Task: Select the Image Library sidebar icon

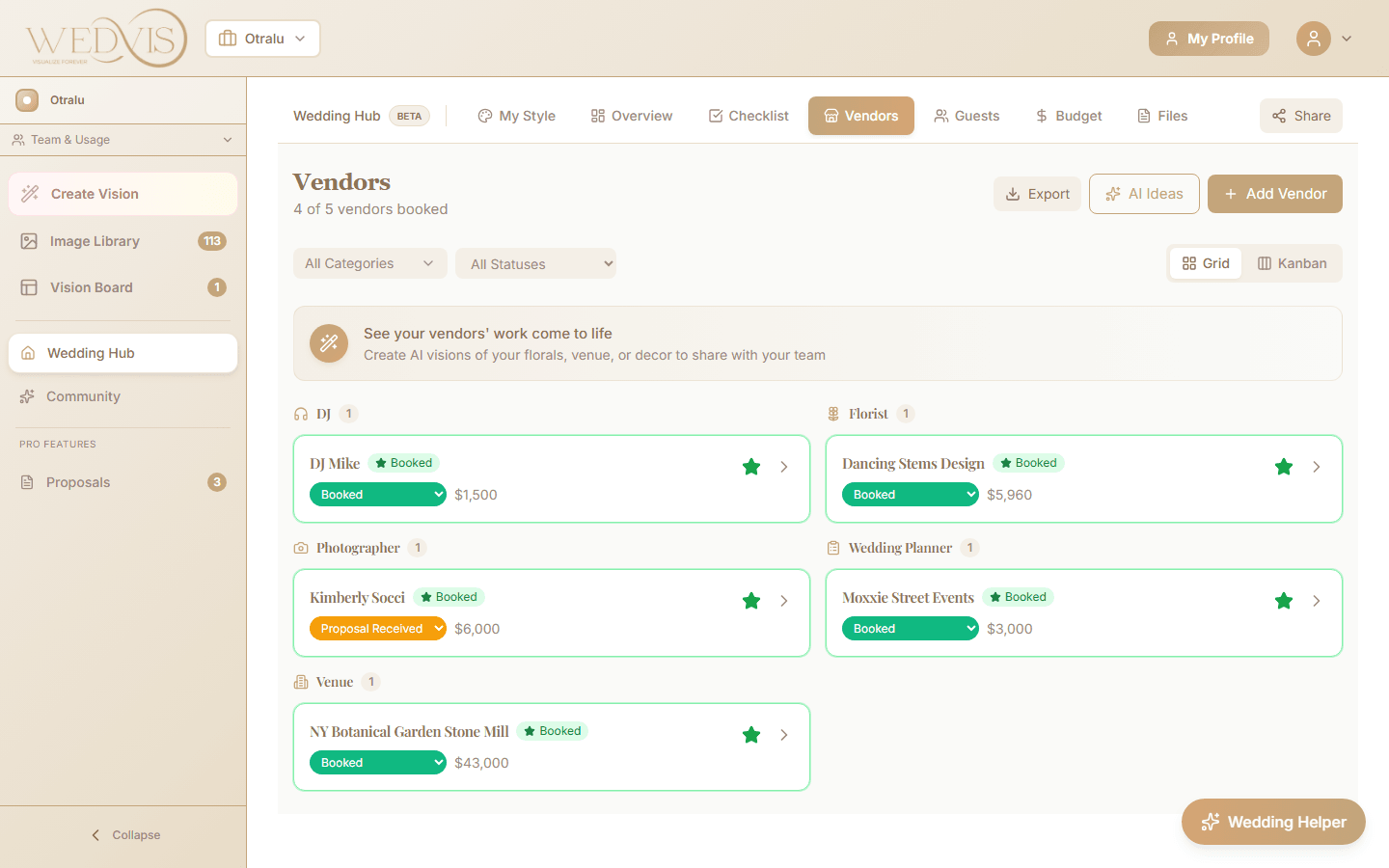Action: click(29, 240)
